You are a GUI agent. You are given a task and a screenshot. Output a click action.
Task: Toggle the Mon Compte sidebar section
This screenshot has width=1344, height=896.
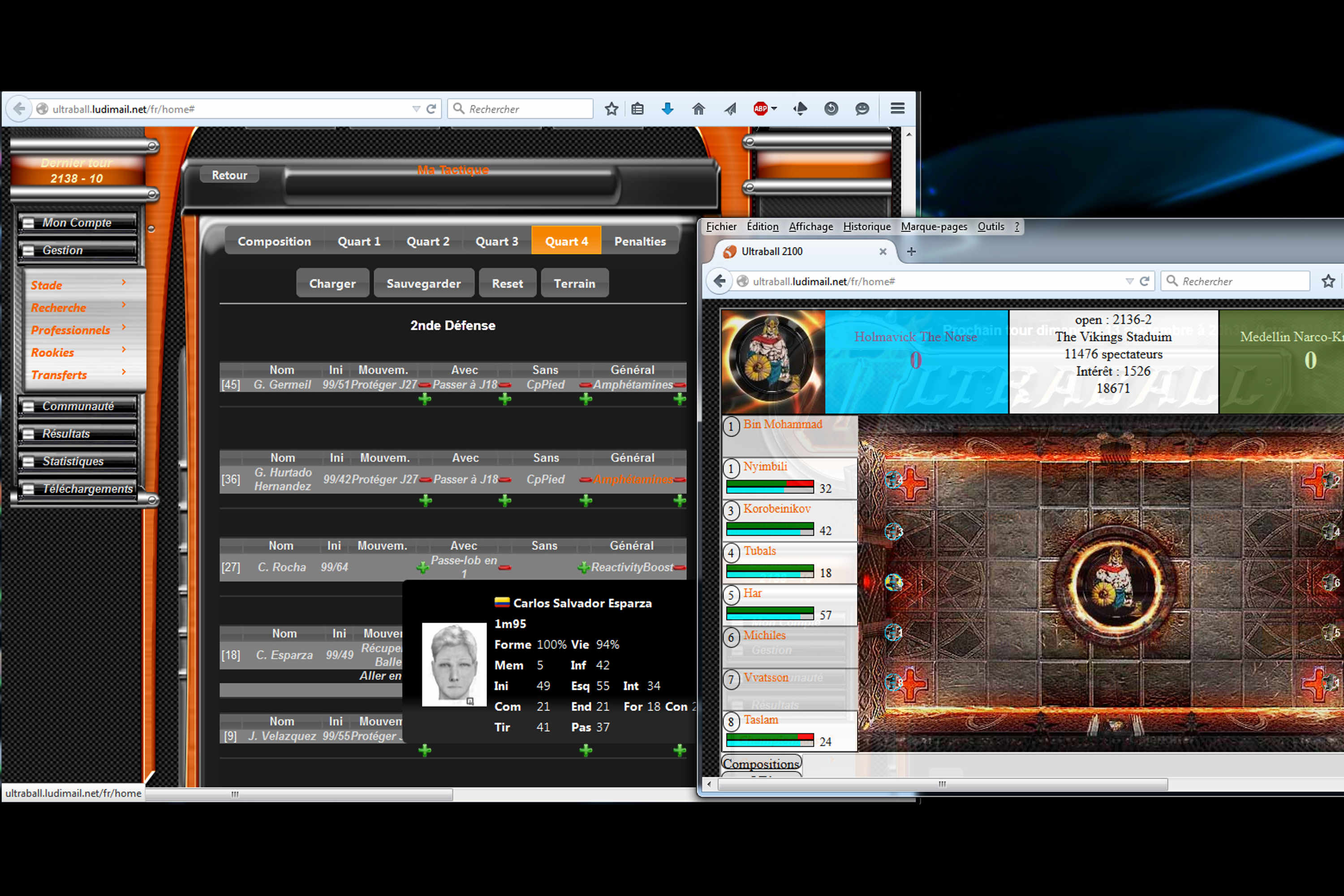click(x=29, y=223)
